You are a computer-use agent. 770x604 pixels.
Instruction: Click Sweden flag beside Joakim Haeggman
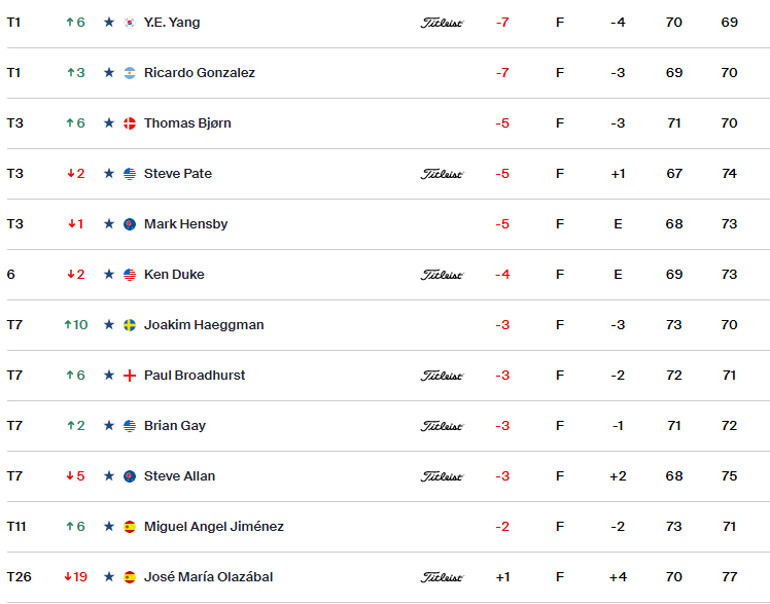130,325
